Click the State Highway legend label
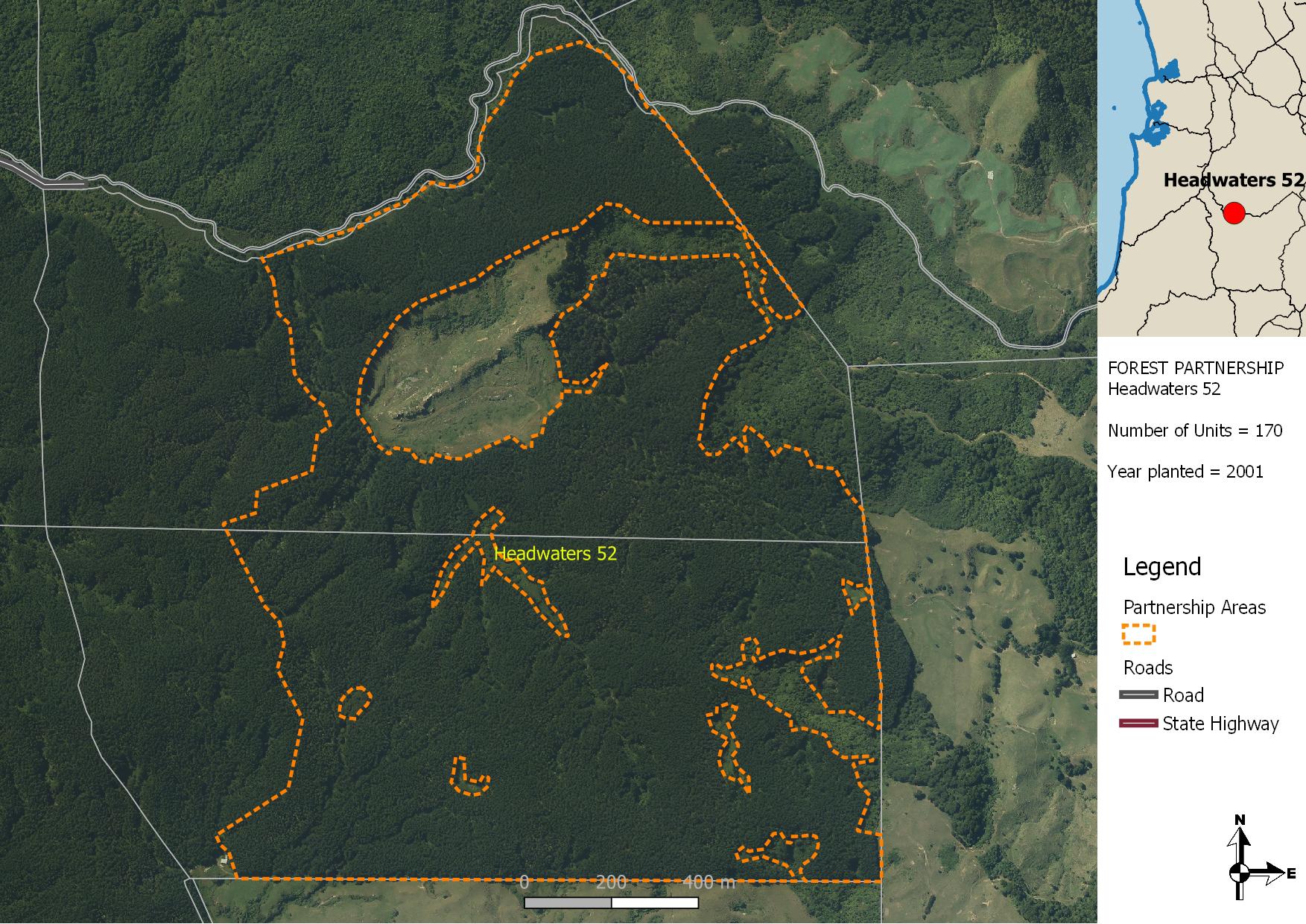The image size is (1306, 924). 1220,724
